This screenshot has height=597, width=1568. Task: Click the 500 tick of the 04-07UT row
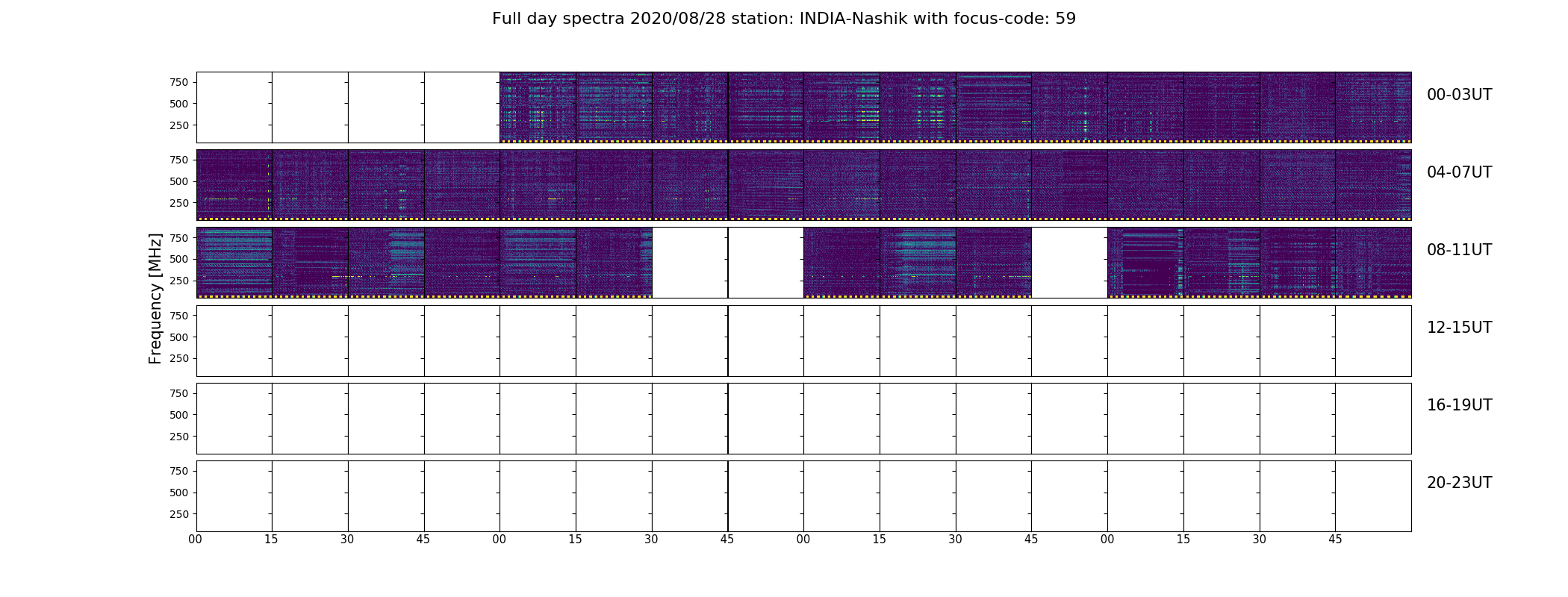tap(179, 181)
